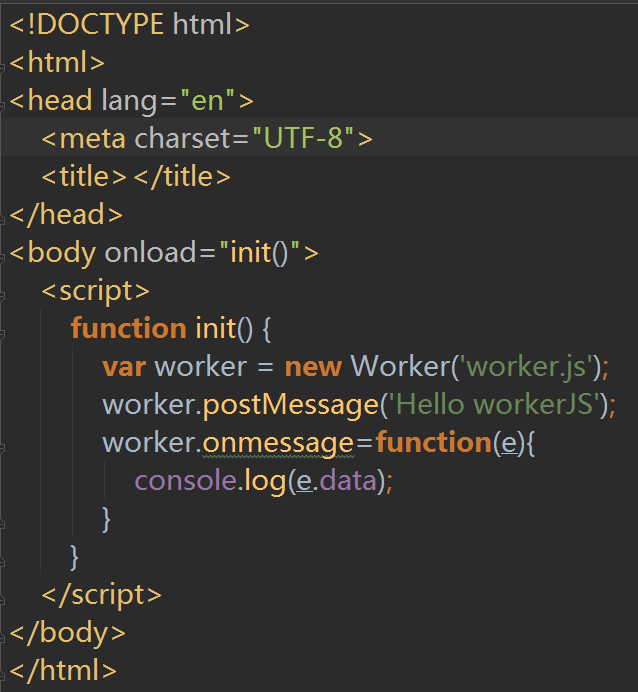This screenshot has width=638, height=692.
Task: Click 'init' name in the function declaration
Action: [x=215, y=328]
